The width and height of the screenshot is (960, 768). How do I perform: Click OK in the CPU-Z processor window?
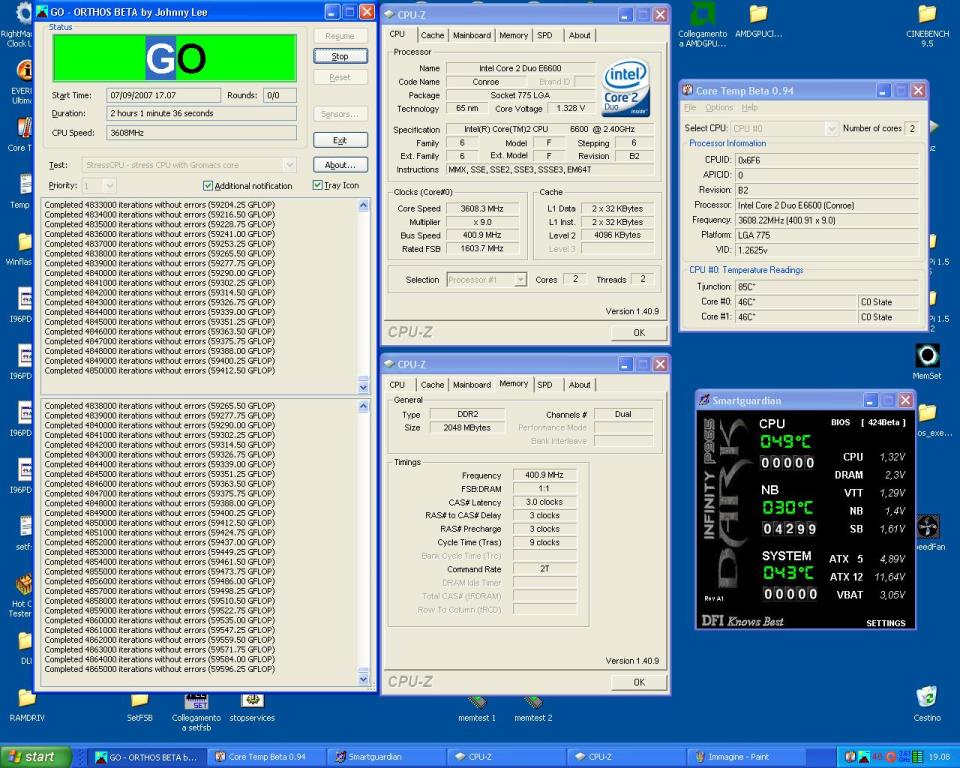click(x=639, y=333)
